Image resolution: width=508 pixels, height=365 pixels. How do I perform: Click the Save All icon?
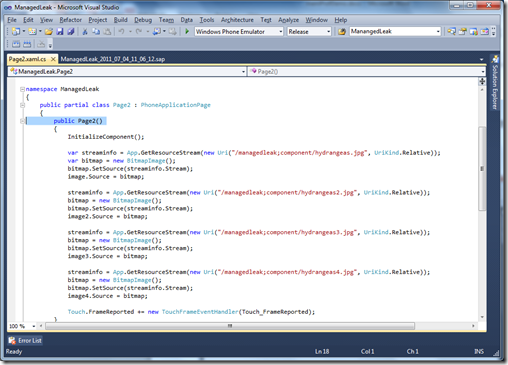click(x=71, y=31)
